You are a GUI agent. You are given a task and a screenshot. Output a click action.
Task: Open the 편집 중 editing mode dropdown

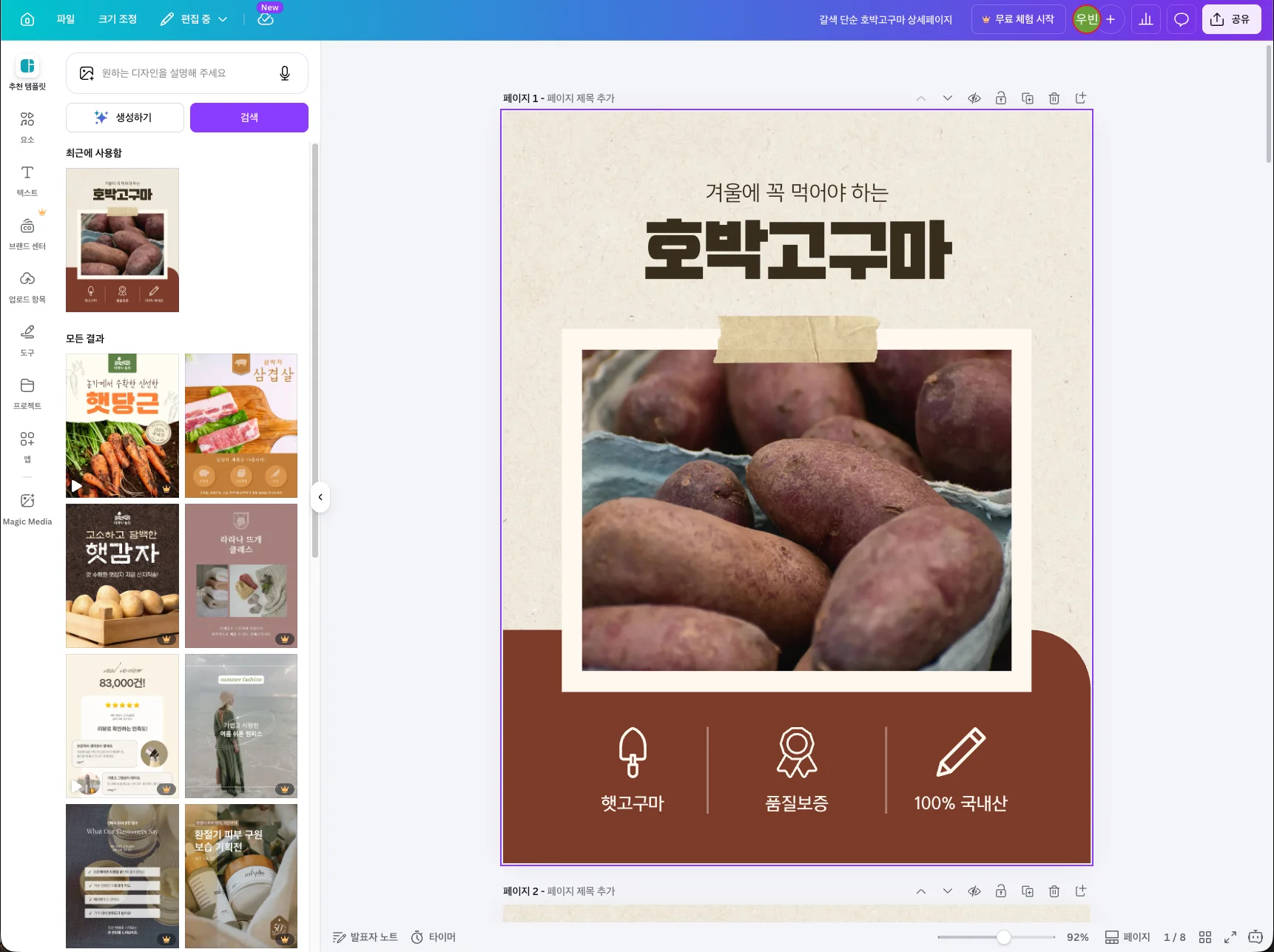coord(194,19)
